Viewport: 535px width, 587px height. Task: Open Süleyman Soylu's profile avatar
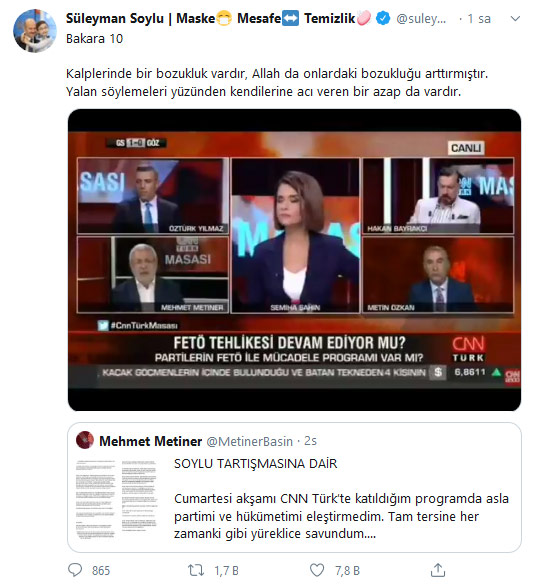tap(34, 31)
